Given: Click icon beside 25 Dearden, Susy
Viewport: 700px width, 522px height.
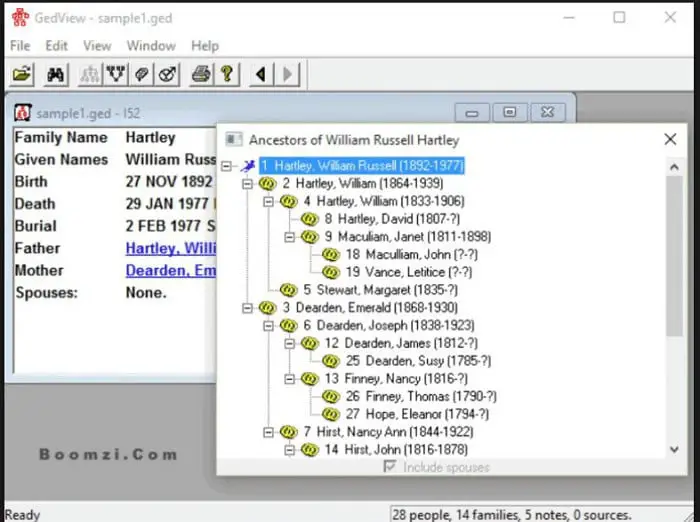Looking at the screenshot, I should (x=331, y=361).
